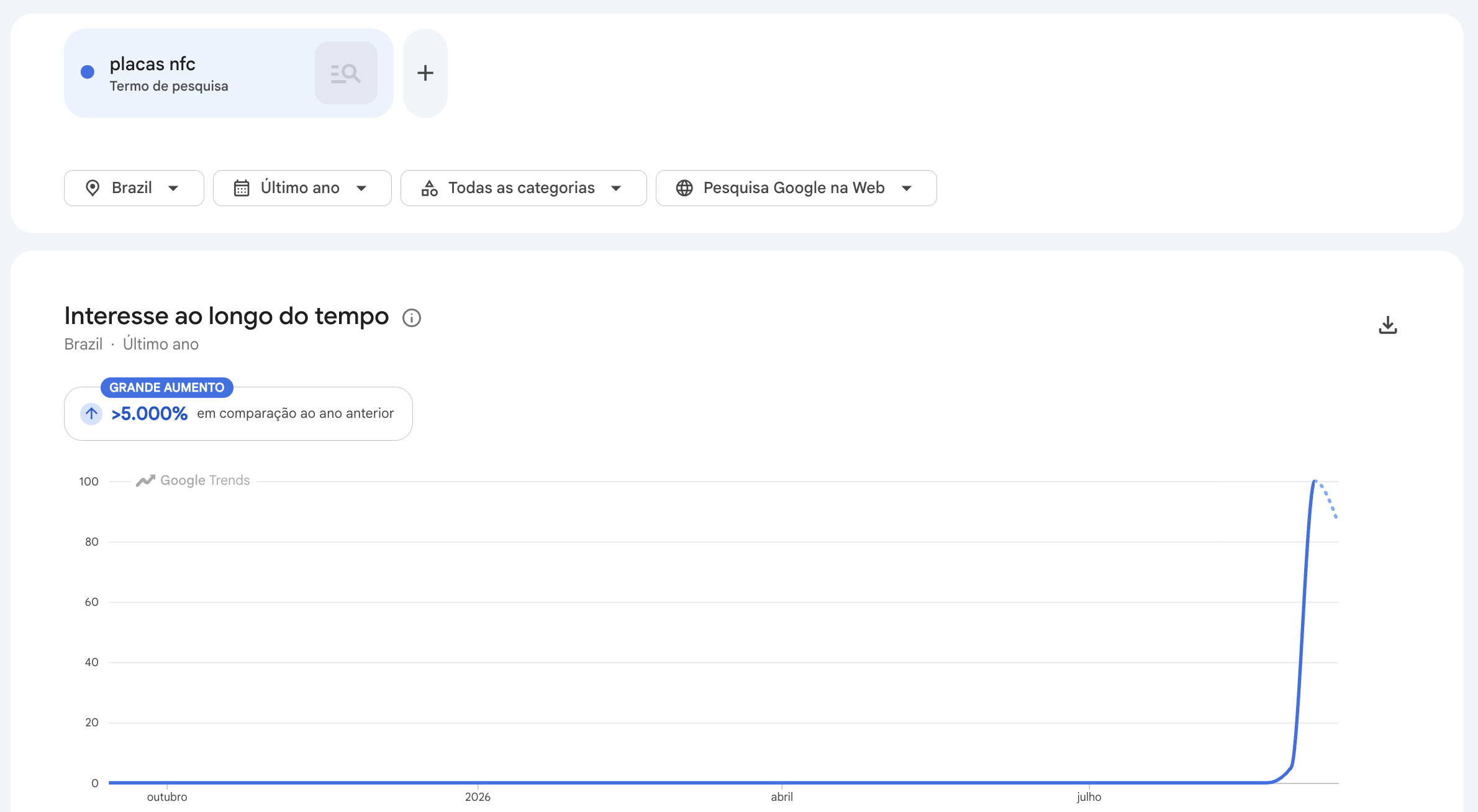
Task: Click the categories shapes icon
Action: pos(429,188)
